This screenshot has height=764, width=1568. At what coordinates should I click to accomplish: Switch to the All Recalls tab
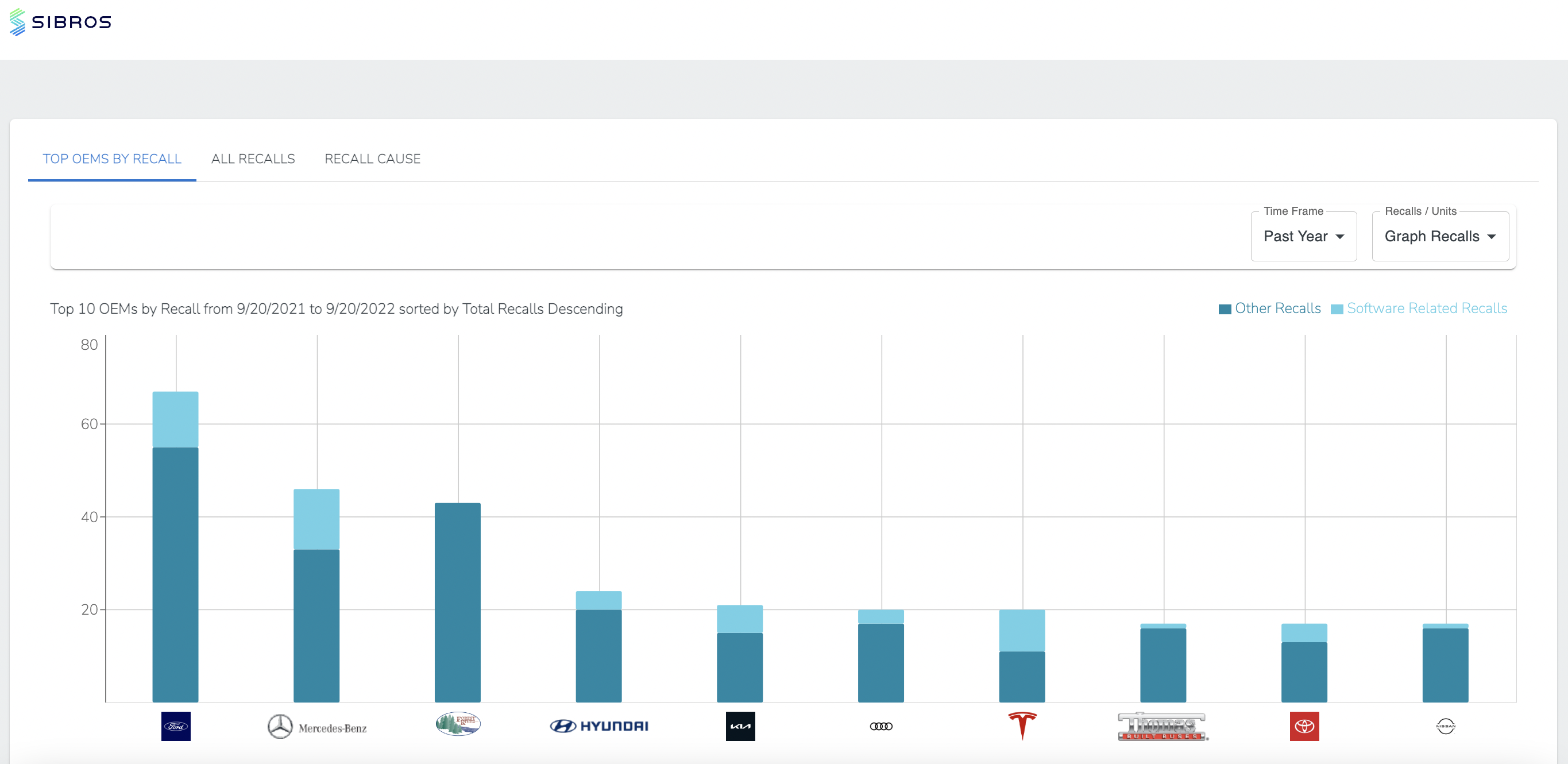(253, 159)
